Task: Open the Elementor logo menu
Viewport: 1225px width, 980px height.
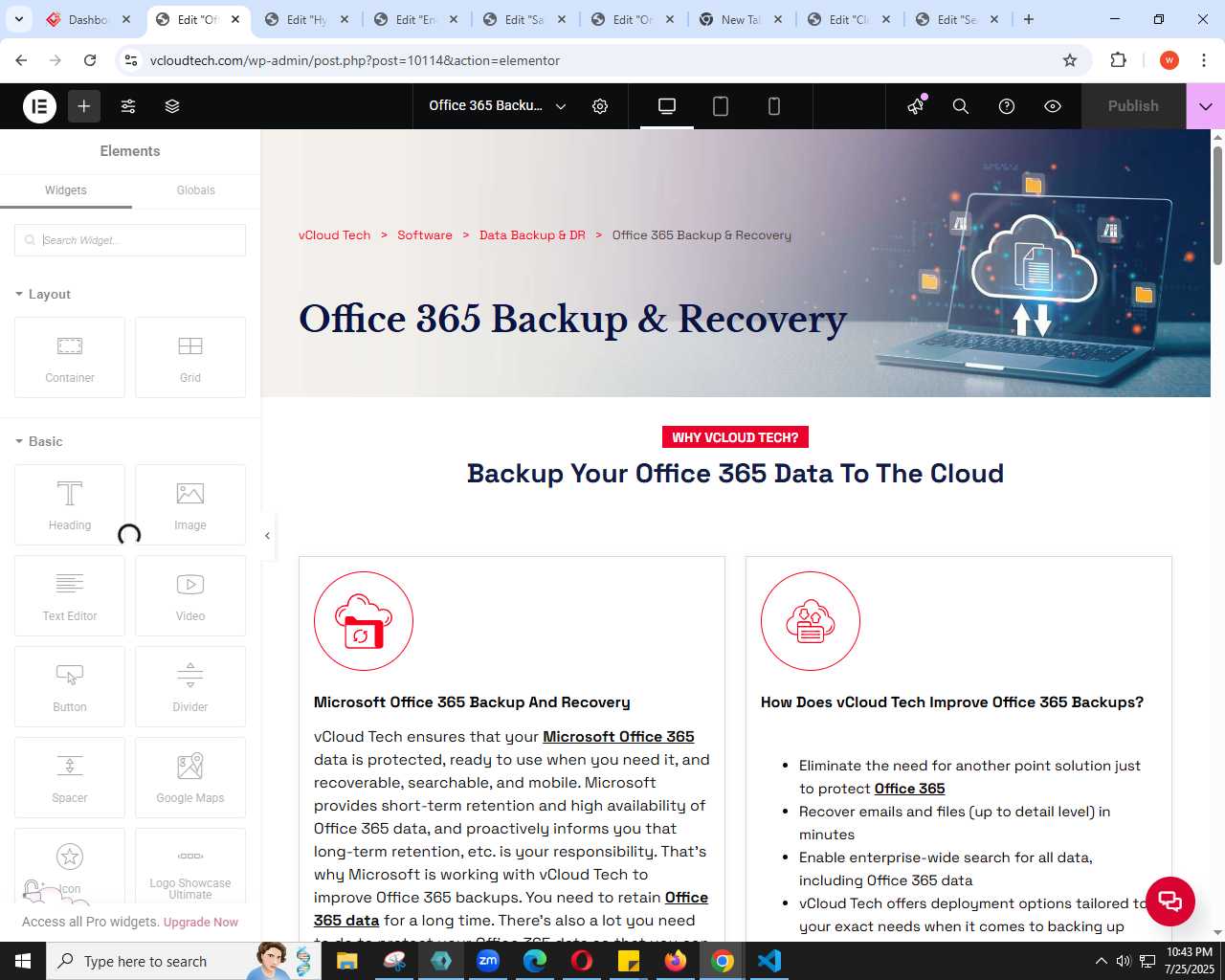Action: 40,106
